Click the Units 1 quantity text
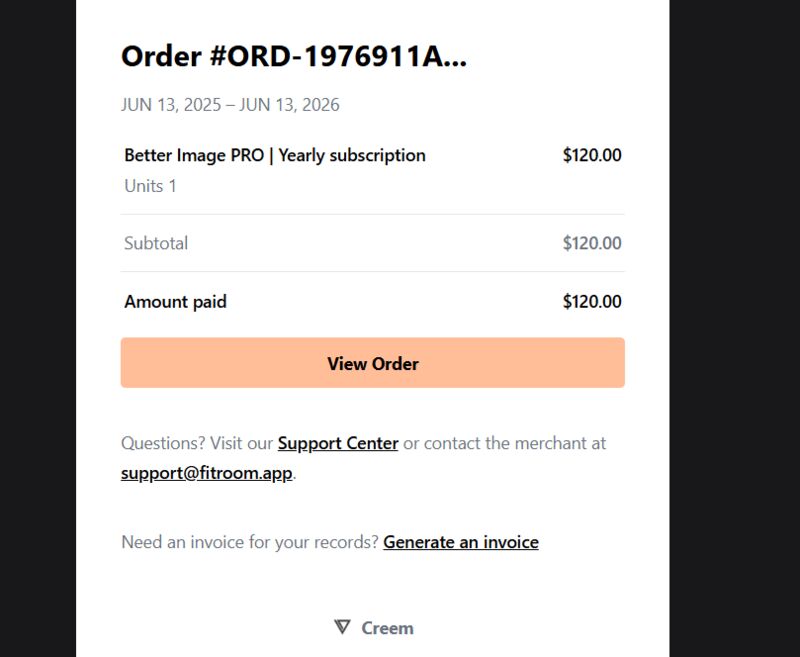Screen dimensions: 800x657 [x=151, y=186]
